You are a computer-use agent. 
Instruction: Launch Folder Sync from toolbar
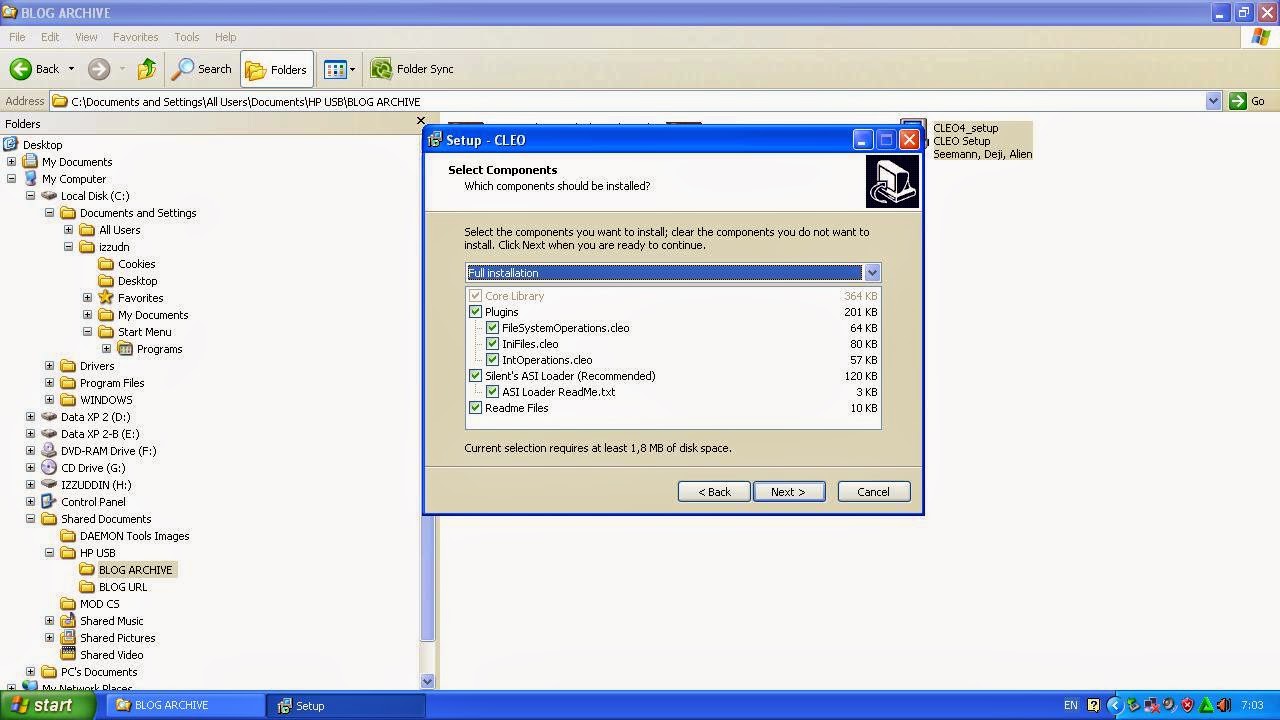tap(412, 69)
